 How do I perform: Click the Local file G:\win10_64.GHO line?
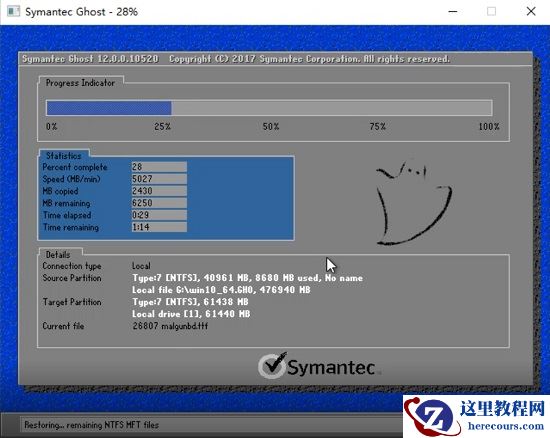[221, 290]
